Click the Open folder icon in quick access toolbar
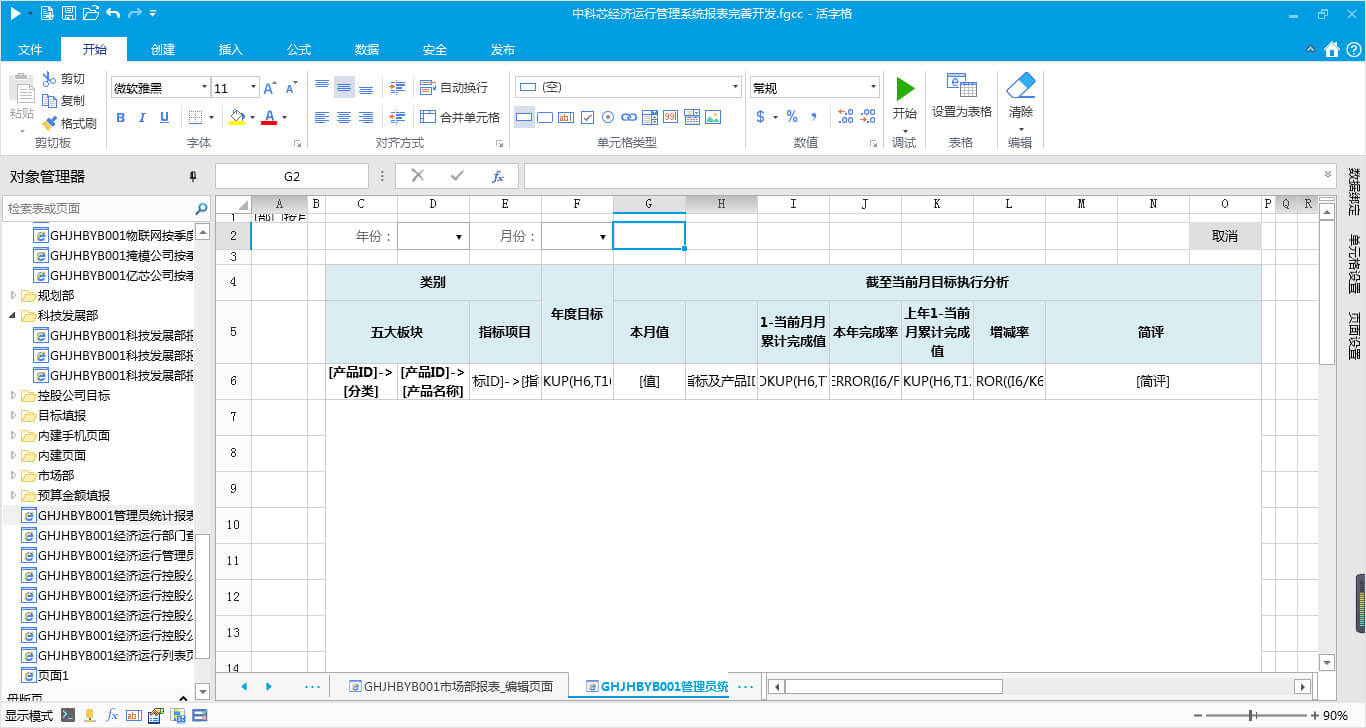Image resolution: width=1366 pixels, height=728 pixels. (x=91, y=13)
